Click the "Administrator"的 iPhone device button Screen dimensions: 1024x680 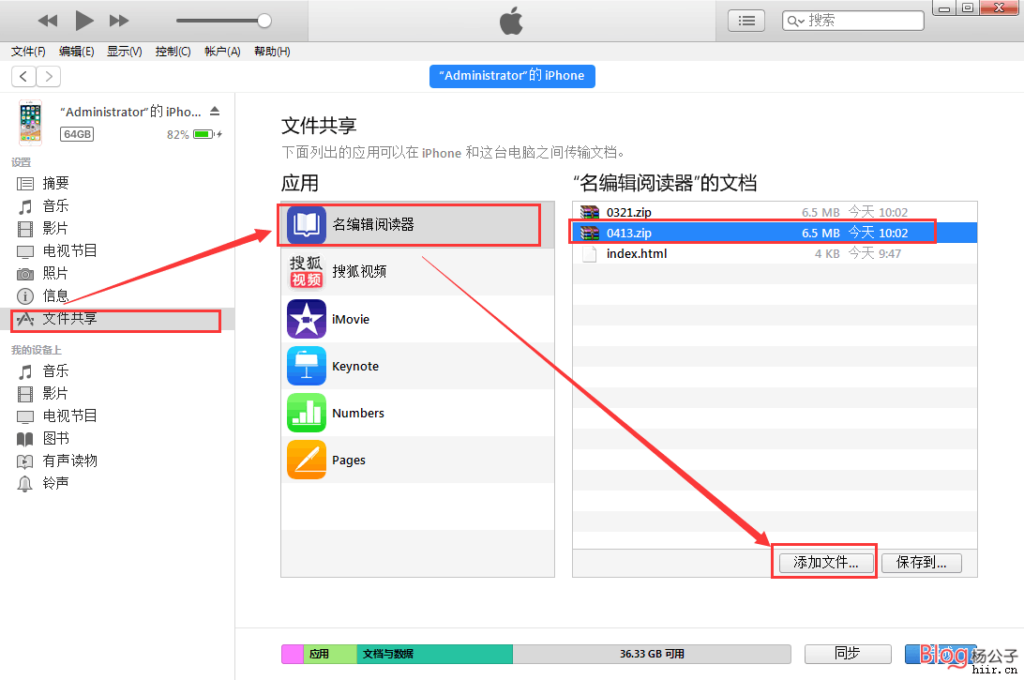pyautogui.click(x=512, y=76)
